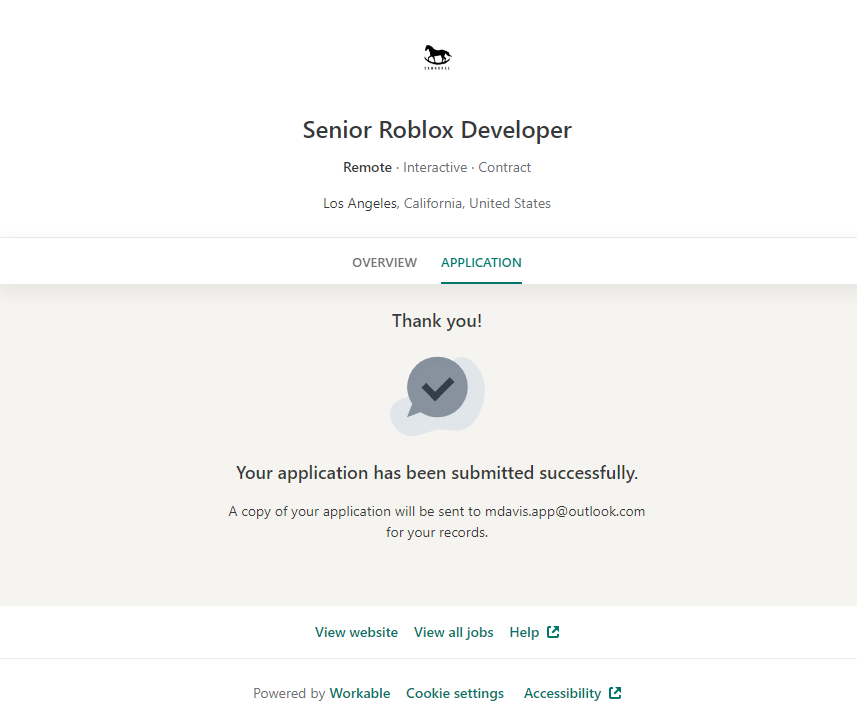Click the Remote workplace label
The height and width of the screenshot is (727, 857).
pos(367,167)
